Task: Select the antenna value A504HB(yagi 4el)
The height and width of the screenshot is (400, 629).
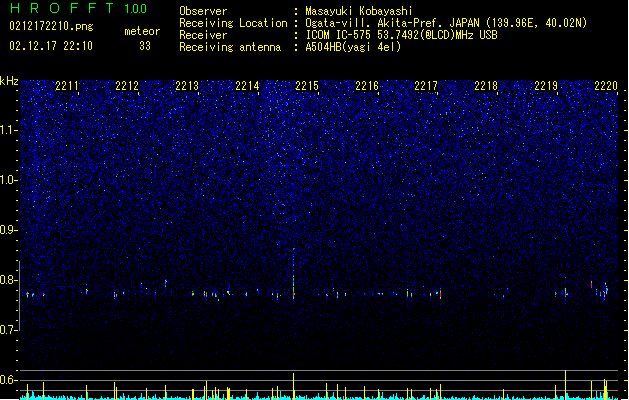Action: [x=353, y=47]
